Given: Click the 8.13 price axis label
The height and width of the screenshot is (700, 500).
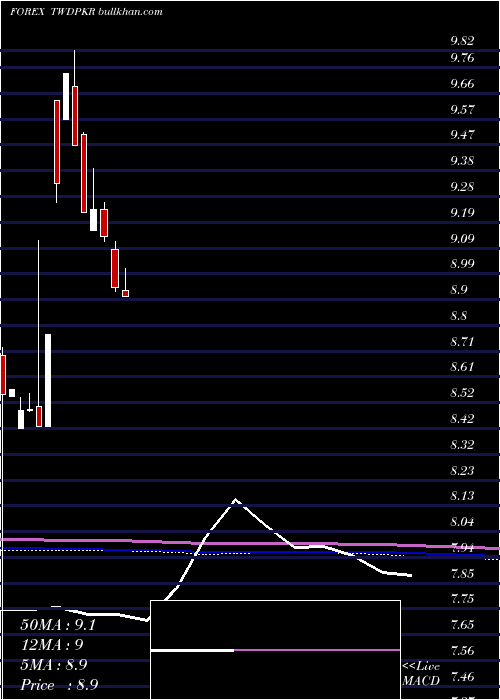Looking at the screenshot, I should (462, 496).
